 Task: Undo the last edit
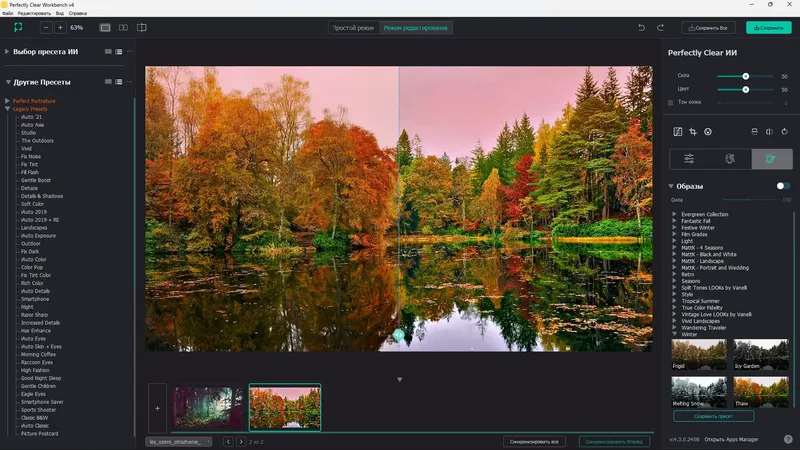[641, 28]
